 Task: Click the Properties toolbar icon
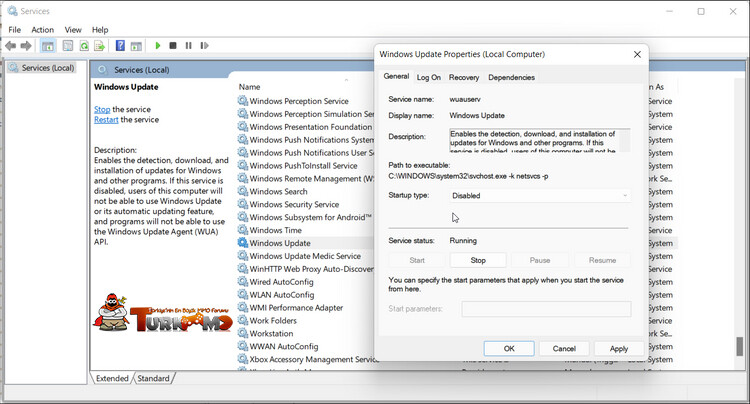[68, 46]
